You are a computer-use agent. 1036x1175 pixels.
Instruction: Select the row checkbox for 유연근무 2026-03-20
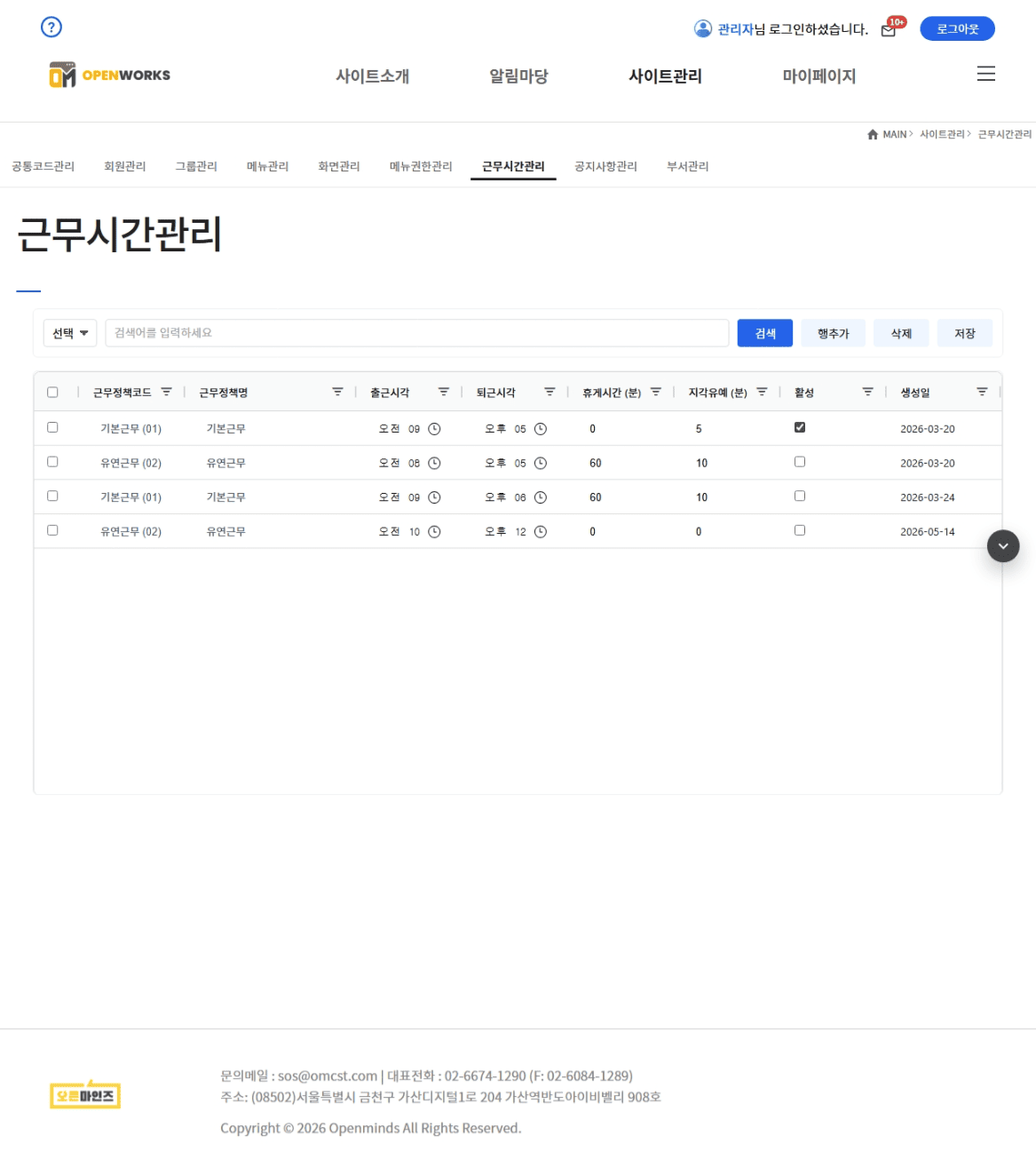(x=52, y=462)
